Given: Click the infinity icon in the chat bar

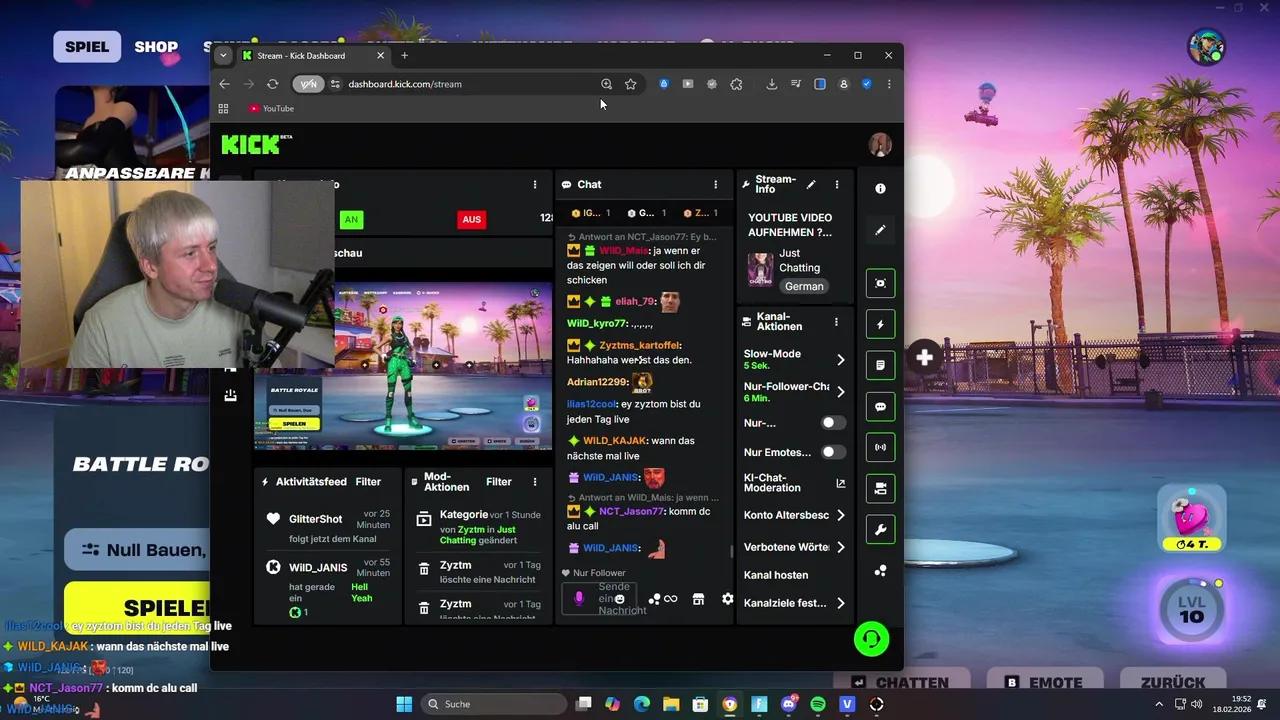Looking at the screenshot, I should (x=670, y=599).
